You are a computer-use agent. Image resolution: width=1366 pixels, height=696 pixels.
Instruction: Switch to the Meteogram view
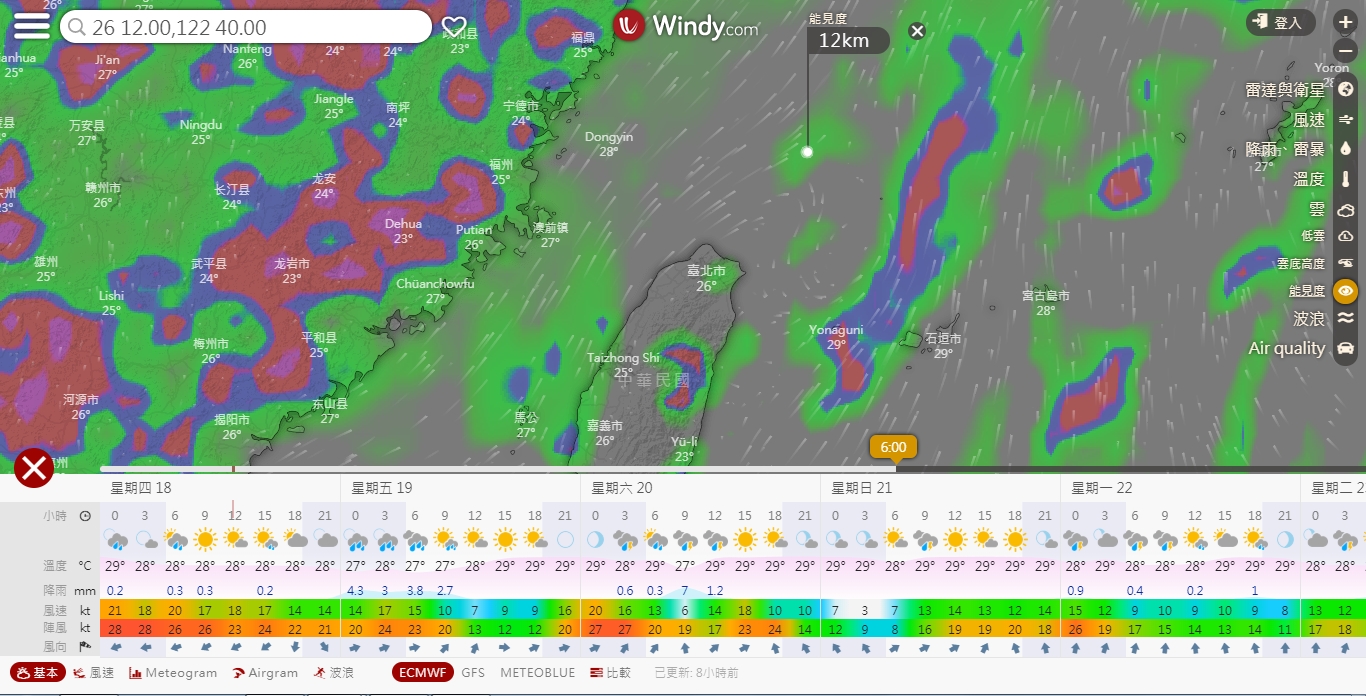pos(173,673)
